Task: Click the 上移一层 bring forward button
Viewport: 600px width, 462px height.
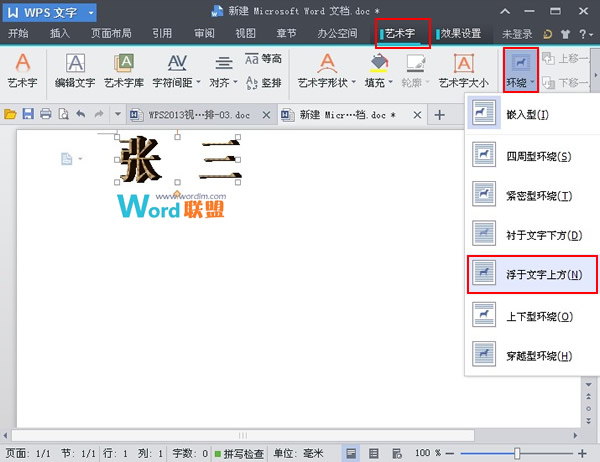Action: (571, 59)
